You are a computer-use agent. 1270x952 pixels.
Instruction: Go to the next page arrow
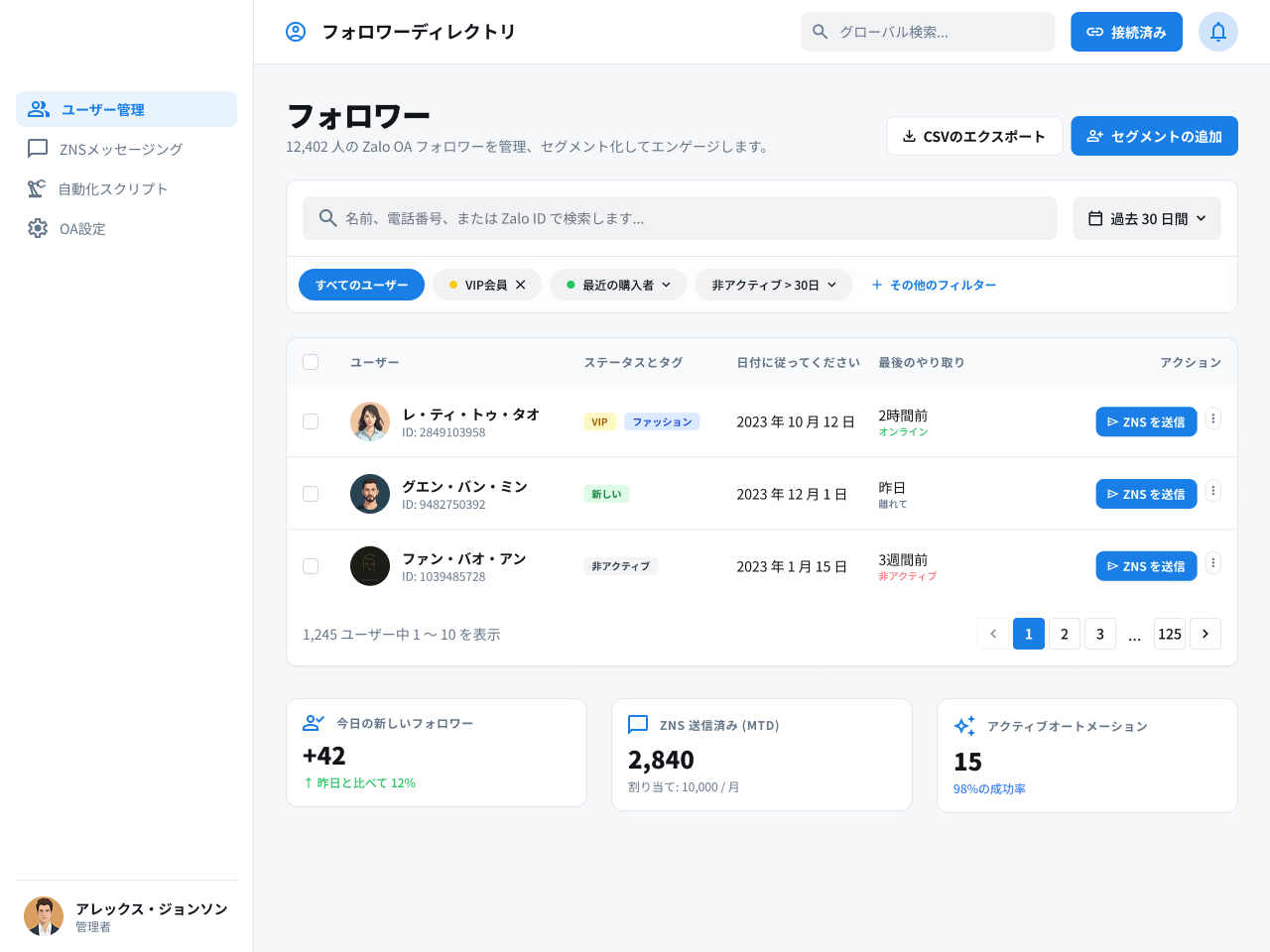[x=1206, y=634]
